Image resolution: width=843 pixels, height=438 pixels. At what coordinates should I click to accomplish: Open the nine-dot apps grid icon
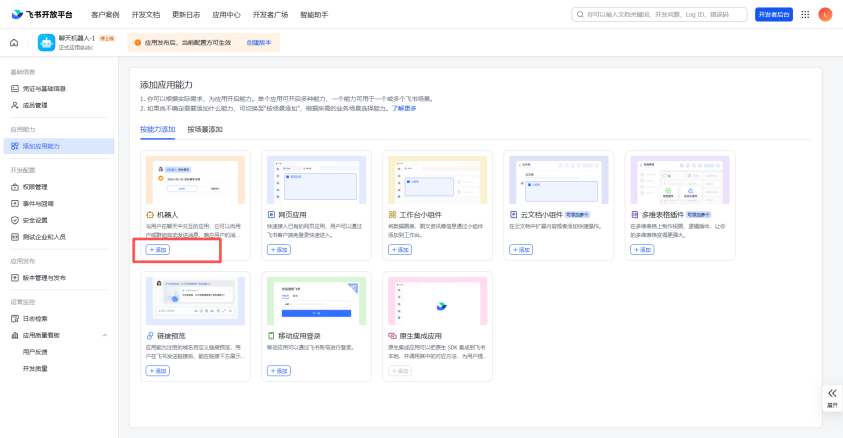click(805, 15)
